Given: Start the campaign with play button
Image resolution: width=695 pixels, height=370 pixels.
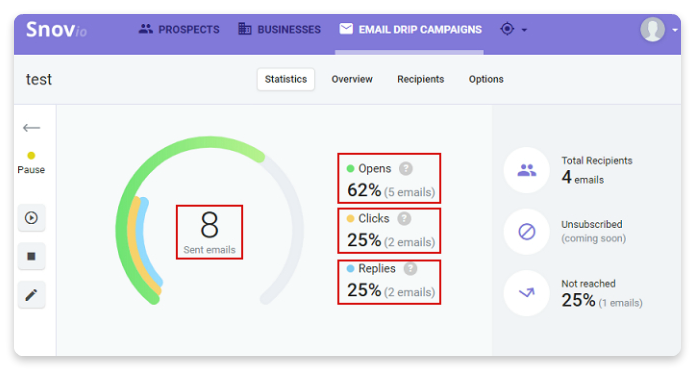Looking at the screenshot, I should click(x=31, y=218).
